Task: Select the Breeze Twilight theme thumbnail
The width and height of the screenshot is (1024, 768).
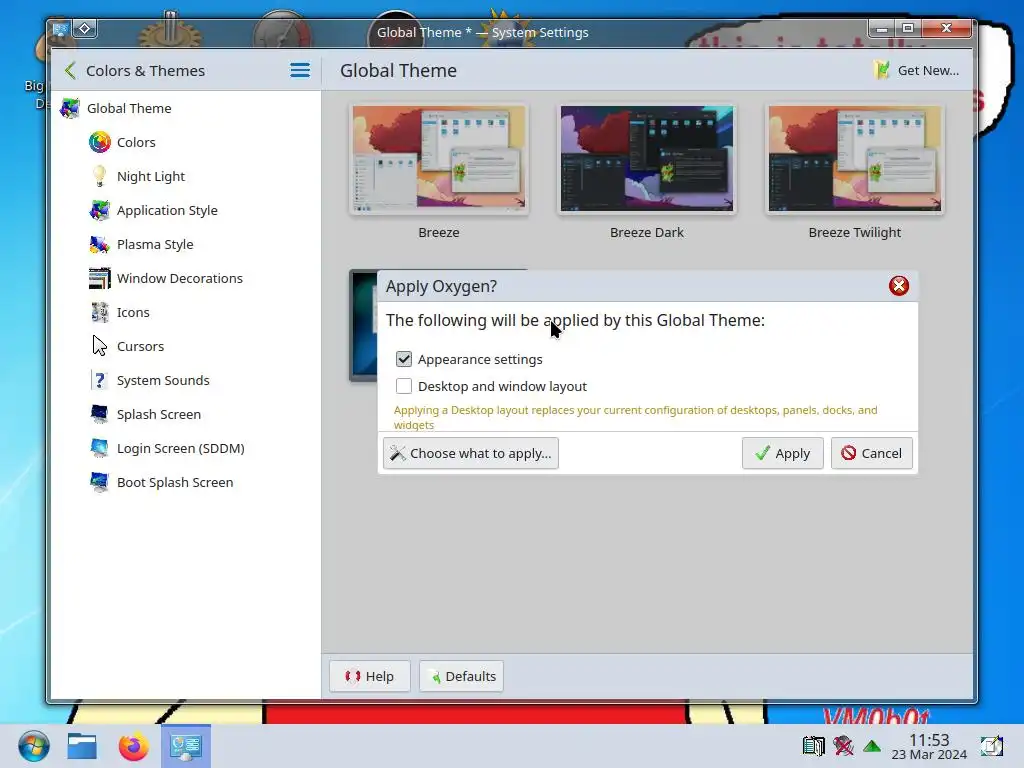Action: click(854, 159)
